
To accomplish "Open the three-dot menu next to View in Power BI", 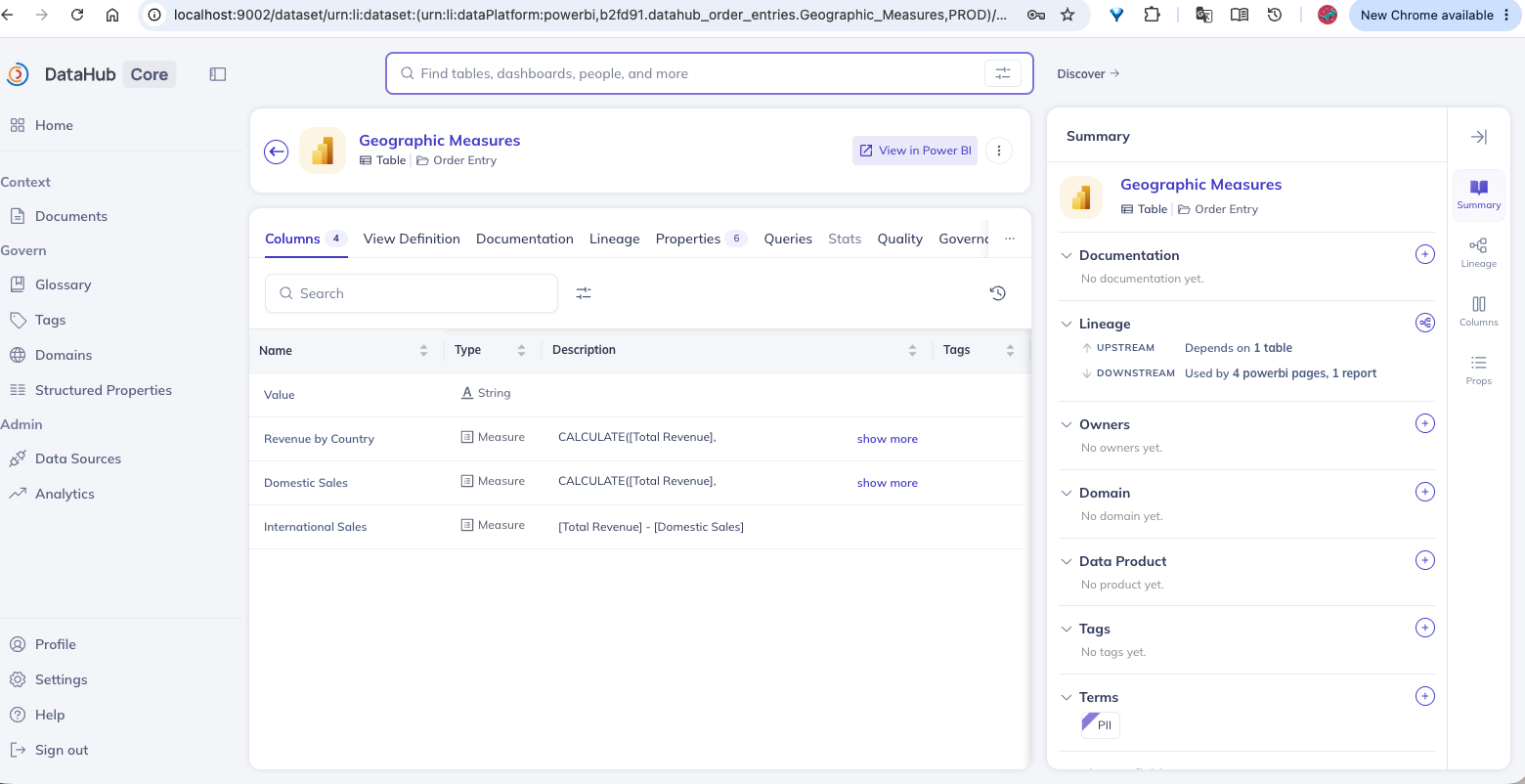I will [999, 151].
